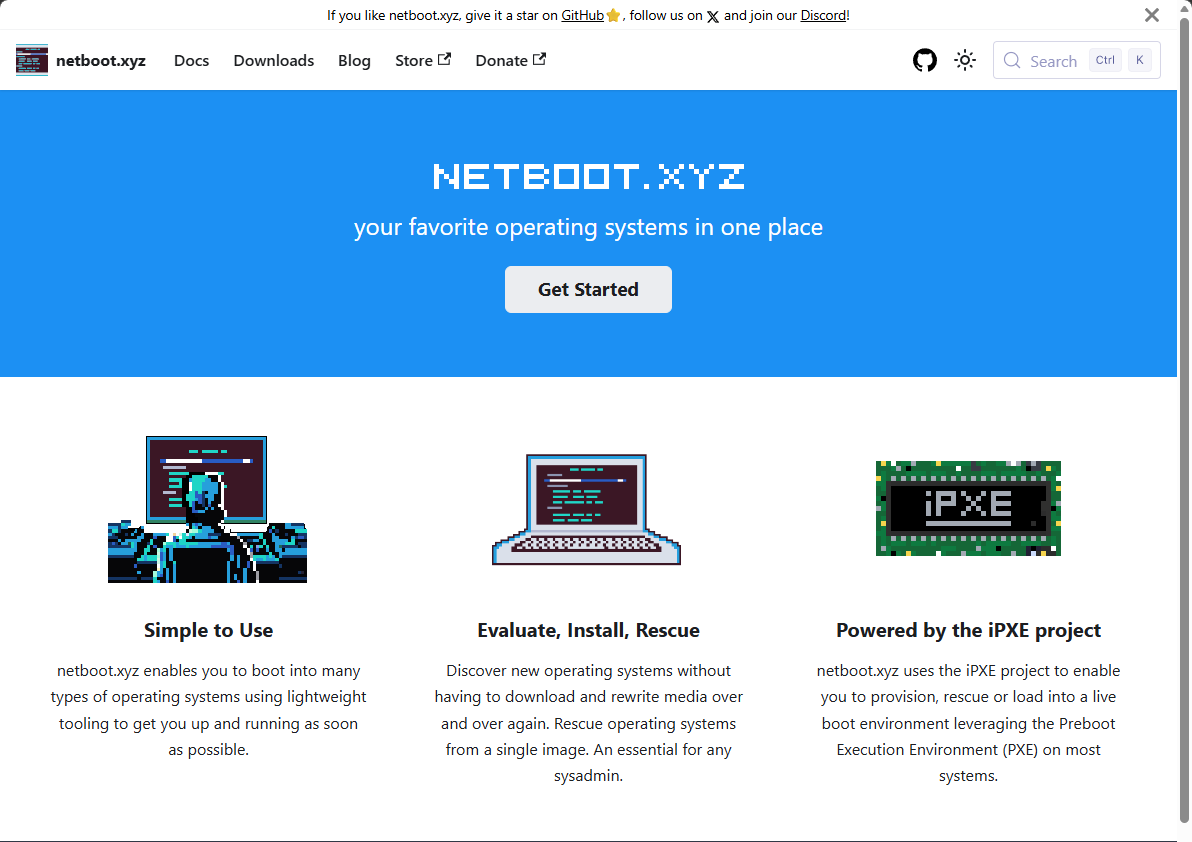The height and width of the screenshot is (842, 1192).
Task: Click the magnifier icon in search box
Action: point(1012,60)
